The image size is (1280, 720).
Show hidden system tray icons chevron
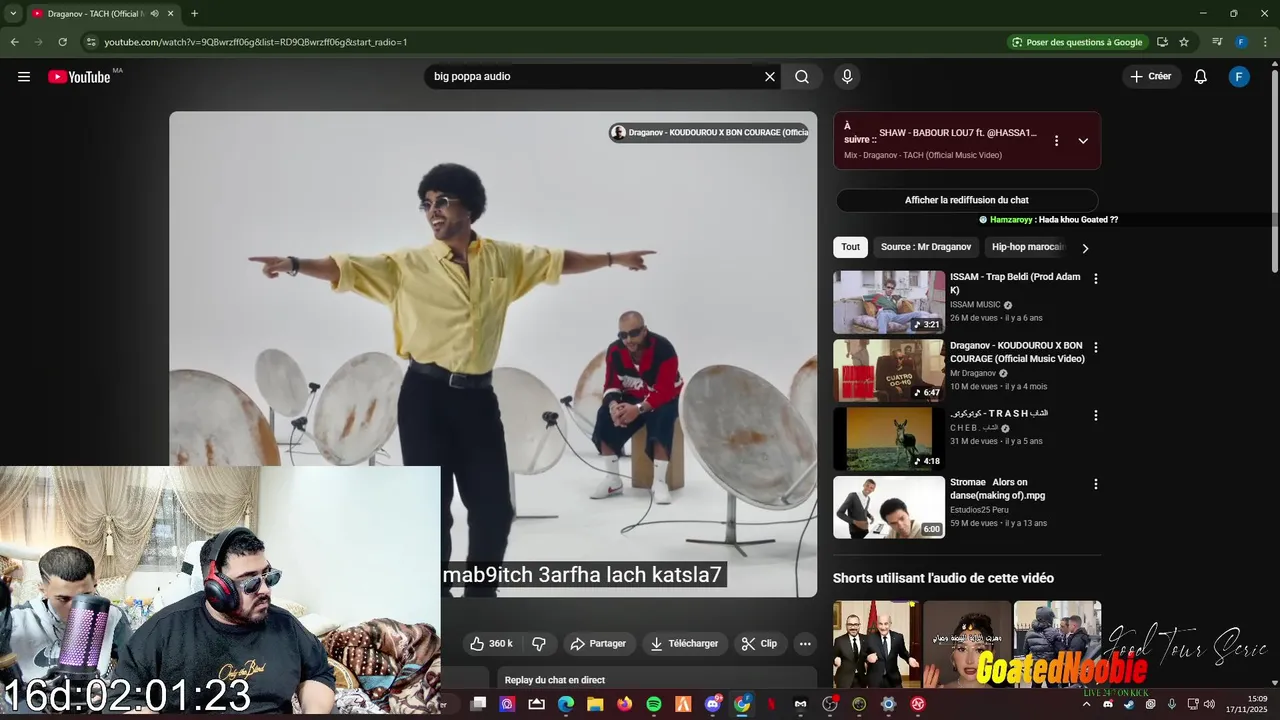[x=1087, y=704]
